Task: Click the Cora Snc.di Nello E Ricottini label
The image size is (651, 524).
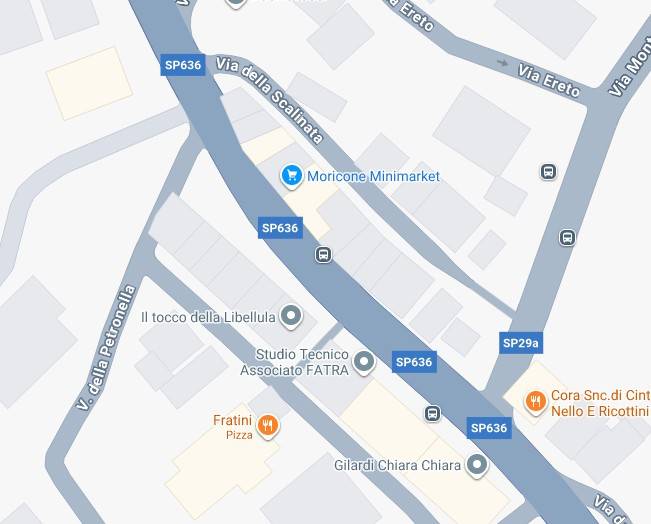Action: [x=600, y=403]
